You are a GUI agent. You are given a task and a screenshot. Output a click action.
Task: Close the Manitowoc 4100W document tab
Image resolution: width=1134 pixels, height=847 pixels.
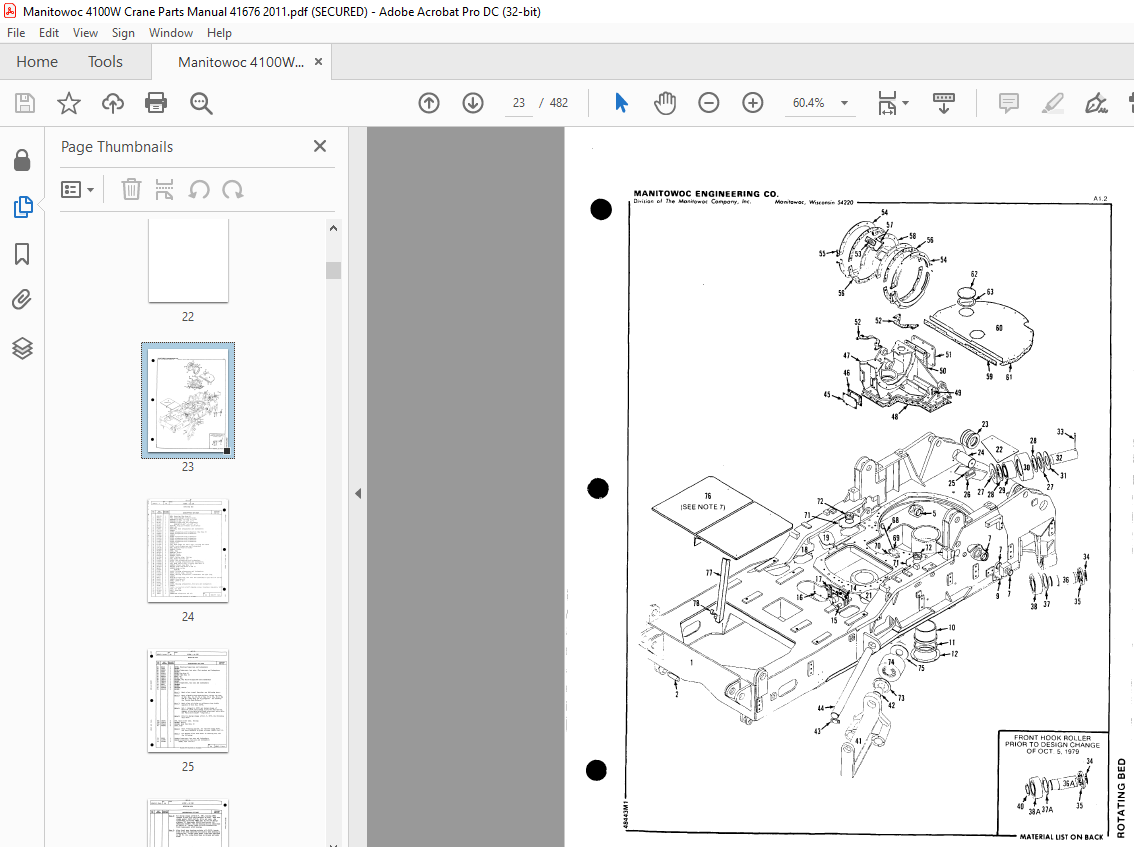(x=318, y=62)
